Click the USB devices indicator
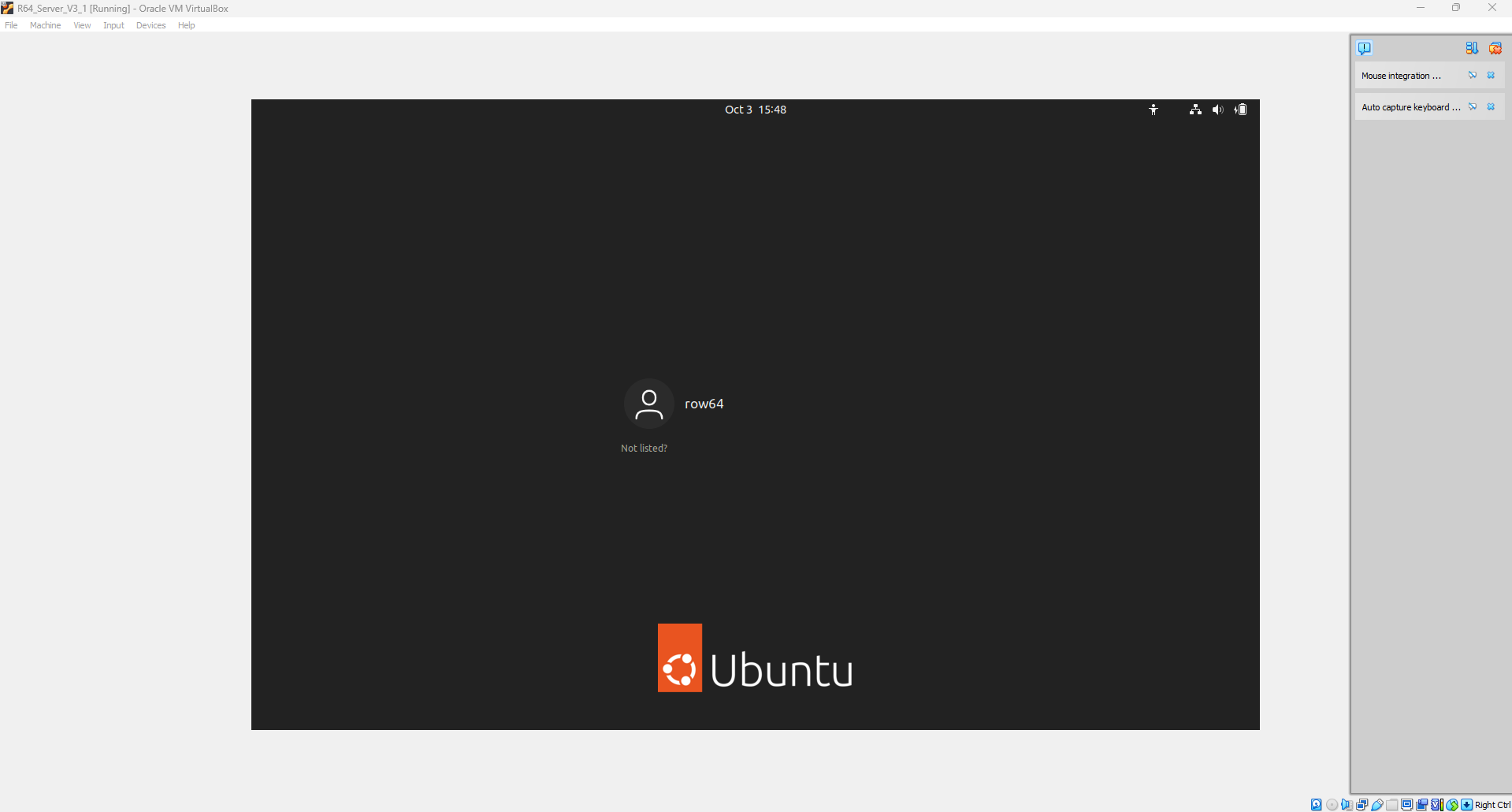Viewport: 1512px width, 812px height. pos(1377,805)
